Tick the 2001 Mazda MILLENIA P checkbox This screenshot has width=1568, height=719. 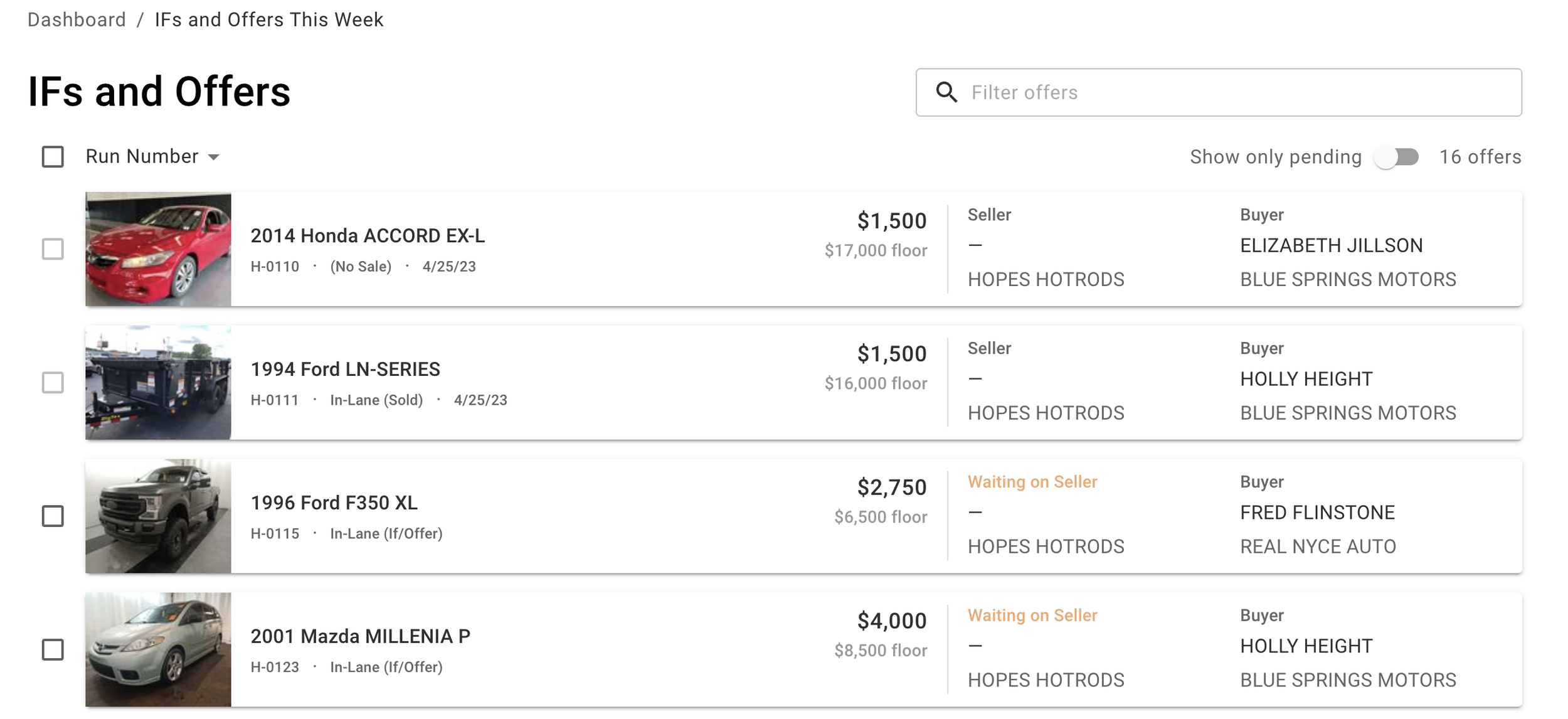click(53, 650)
